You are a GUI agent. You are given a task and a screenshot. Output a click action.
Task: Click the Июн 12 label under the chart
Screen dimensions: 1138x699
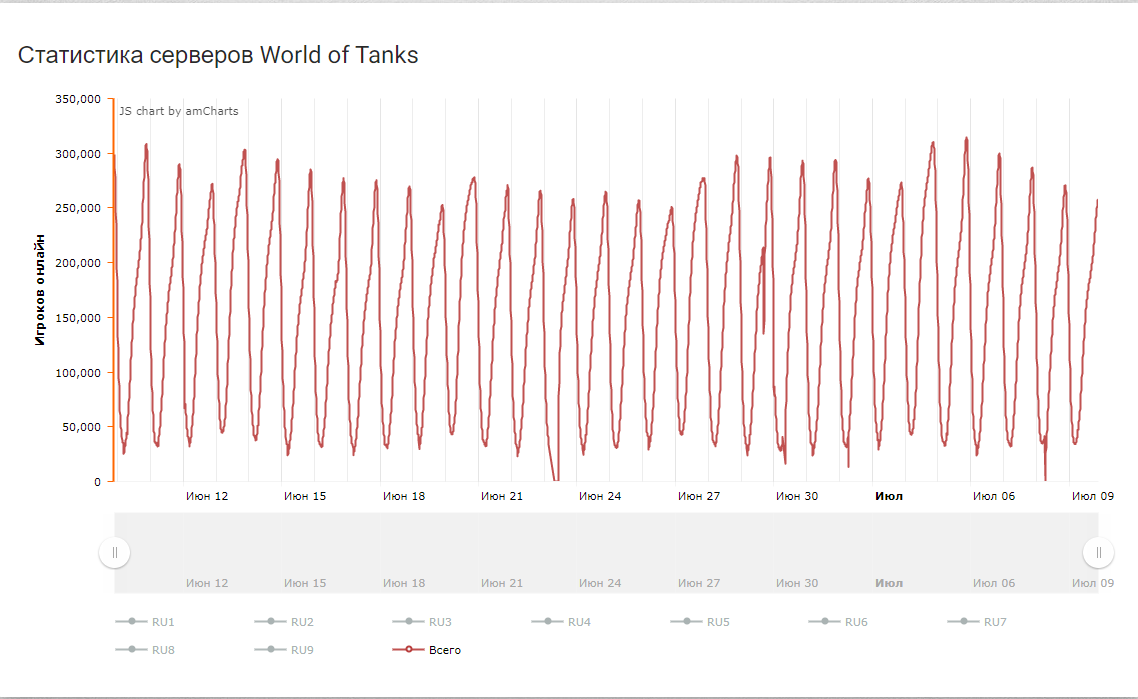coord(207,496)
